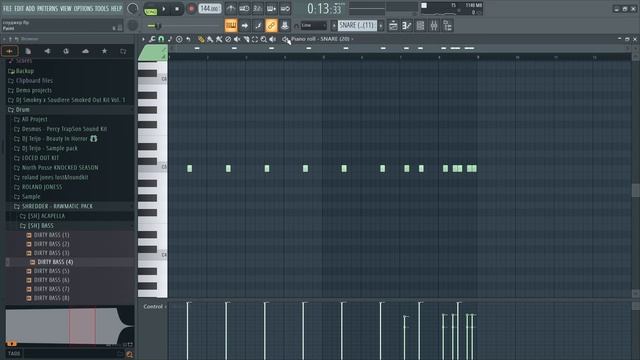This screenshot has width=640, height=360.
Task: Click the master volume knob
Action: pos(133,9)
